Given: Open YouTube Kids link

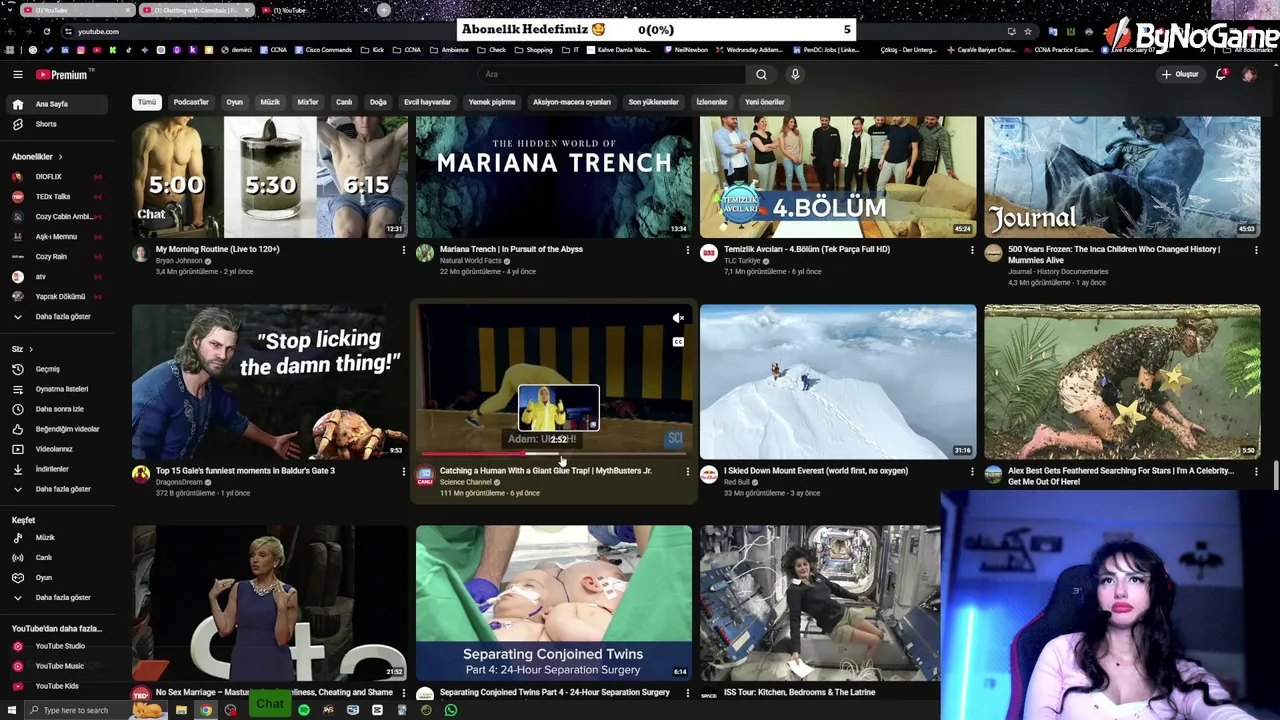Looking at the screenshot, I should point(55,686).
